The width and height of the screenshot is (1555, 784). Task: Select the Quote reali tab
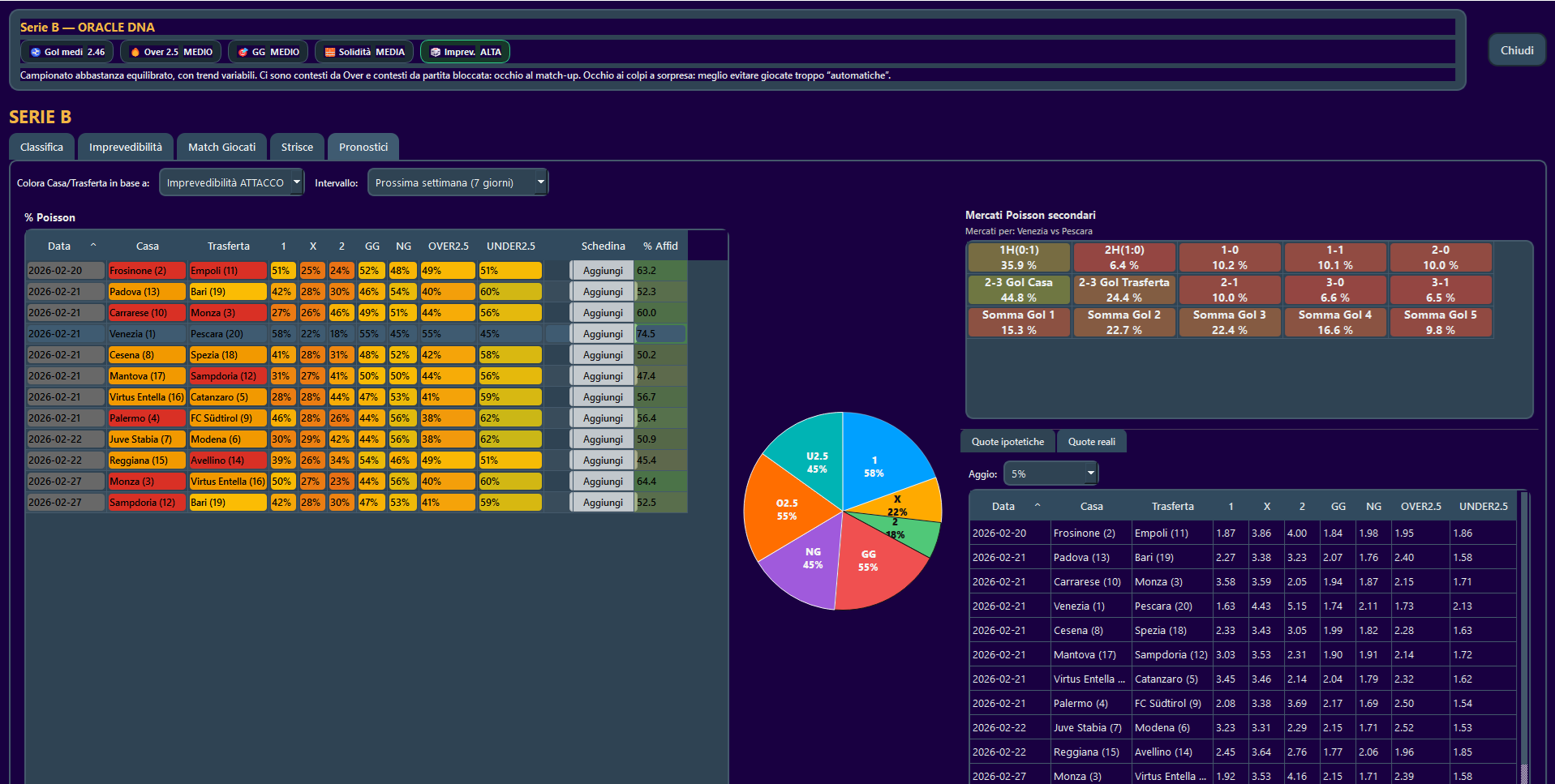pyautogui.click(x=1091, y=442)
